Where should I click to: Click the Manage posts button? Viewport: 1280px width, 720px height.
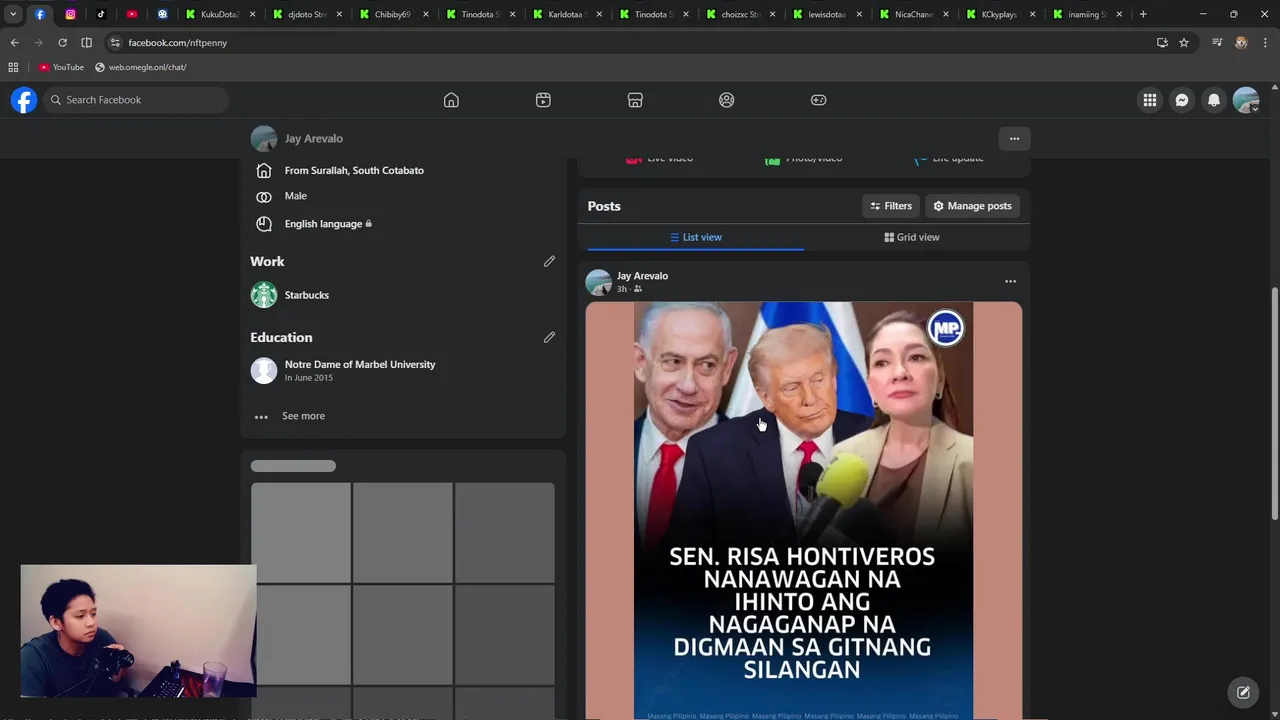[x=972, y=206]
